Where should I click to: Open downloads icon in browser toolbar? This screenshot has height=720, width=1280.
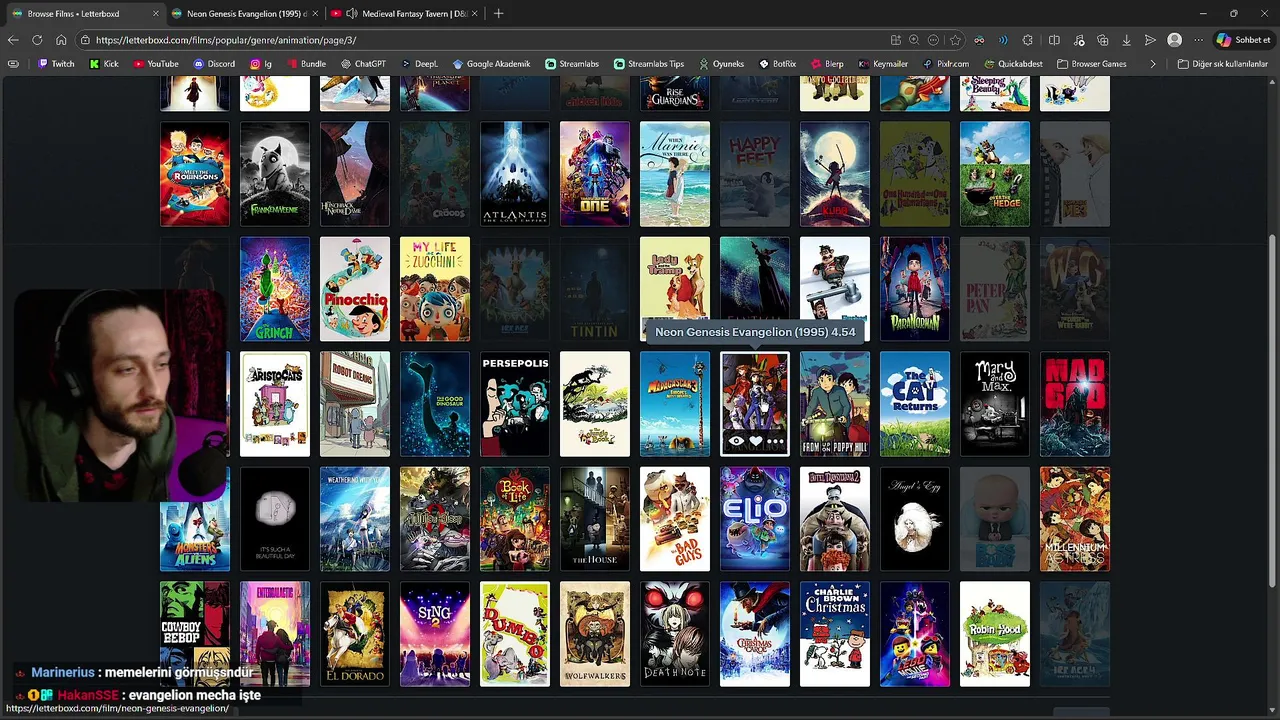(1126, 40)
